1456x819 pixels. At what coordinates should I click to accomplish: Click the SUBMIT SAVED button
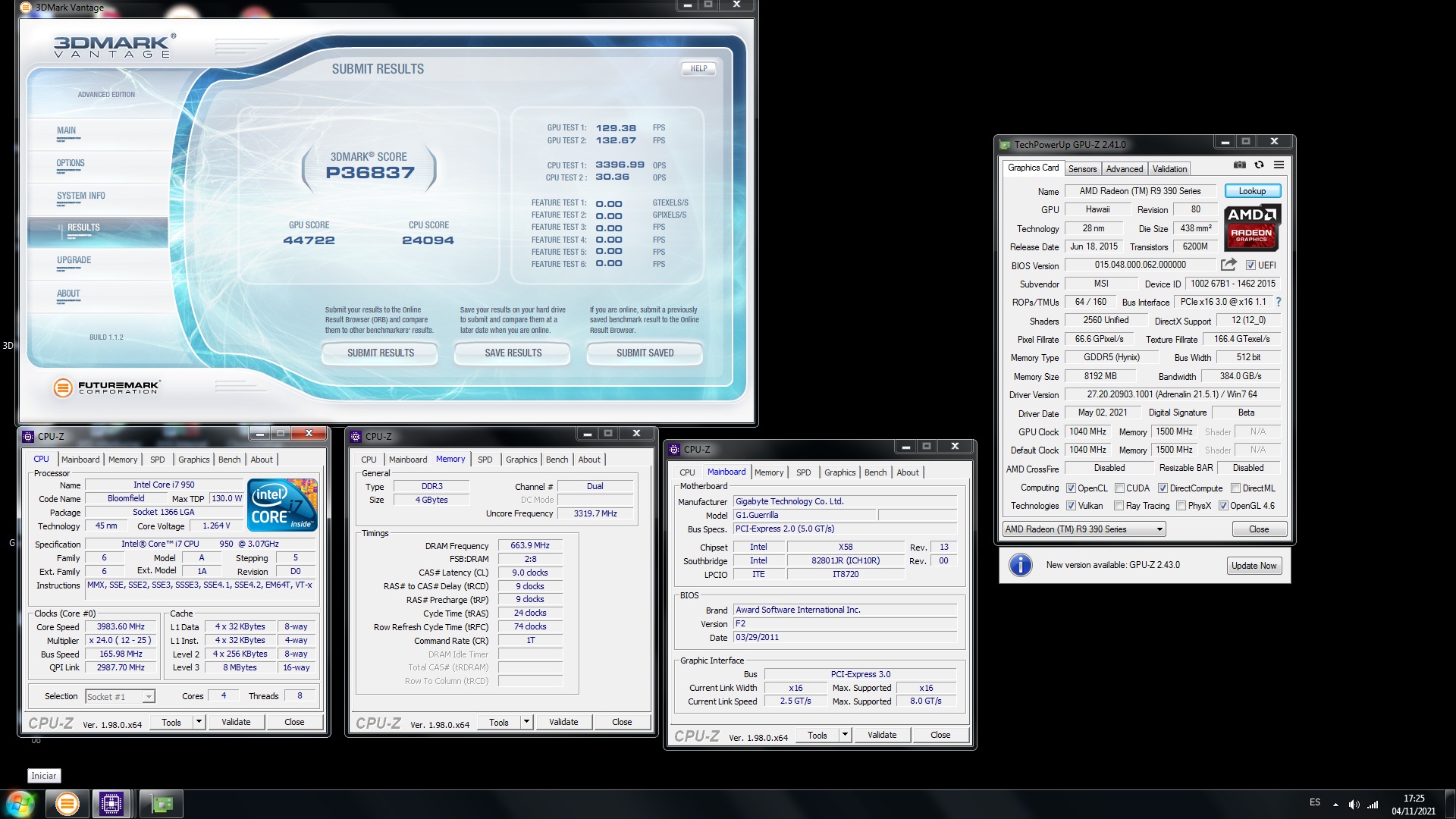coord(645,353)
